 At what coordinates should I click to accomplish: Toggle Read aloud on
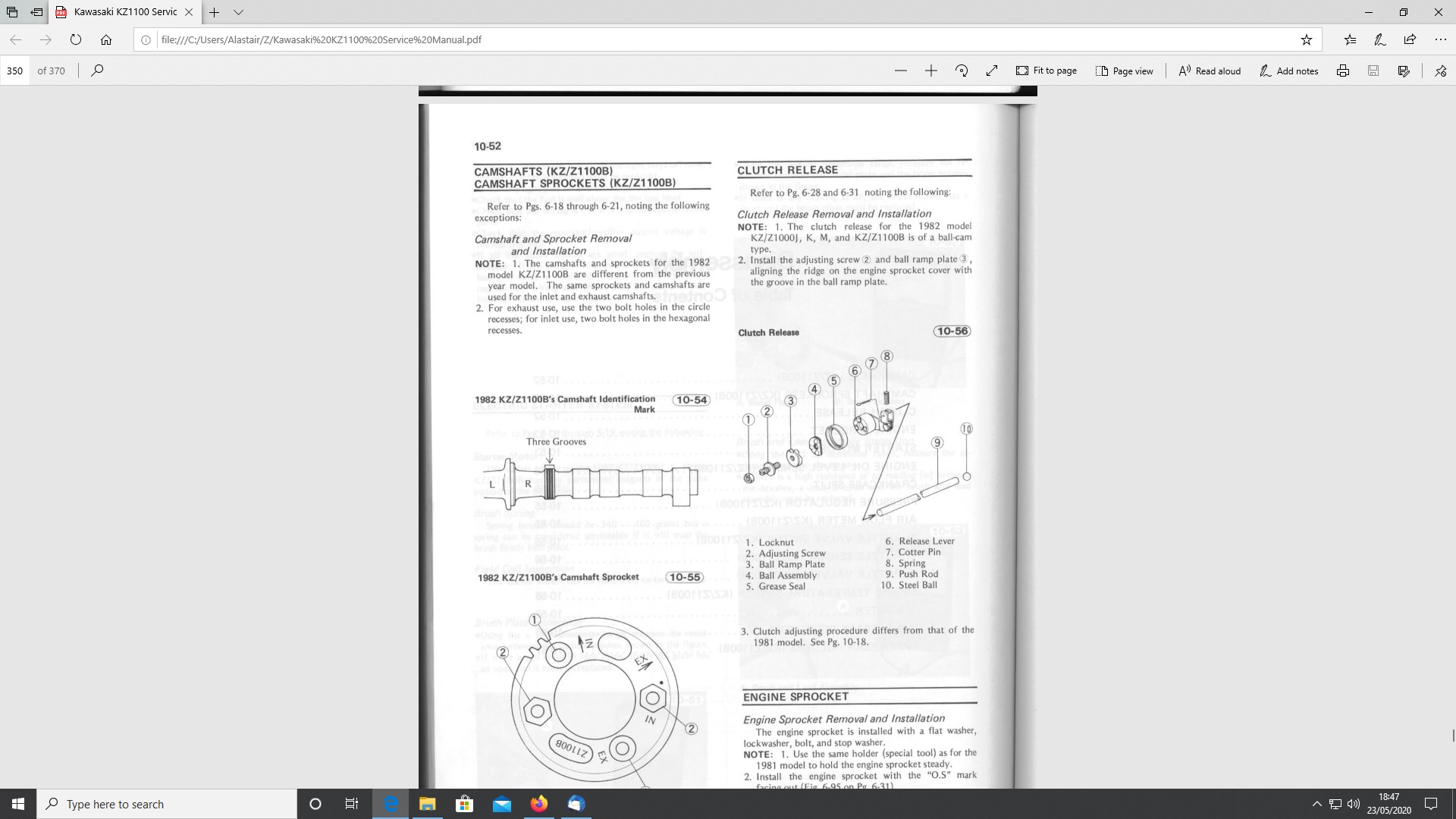coord(1210,71)
